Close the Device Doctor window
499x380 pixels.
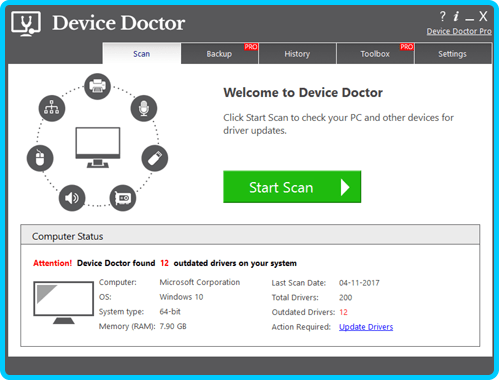tap(483, 16)
